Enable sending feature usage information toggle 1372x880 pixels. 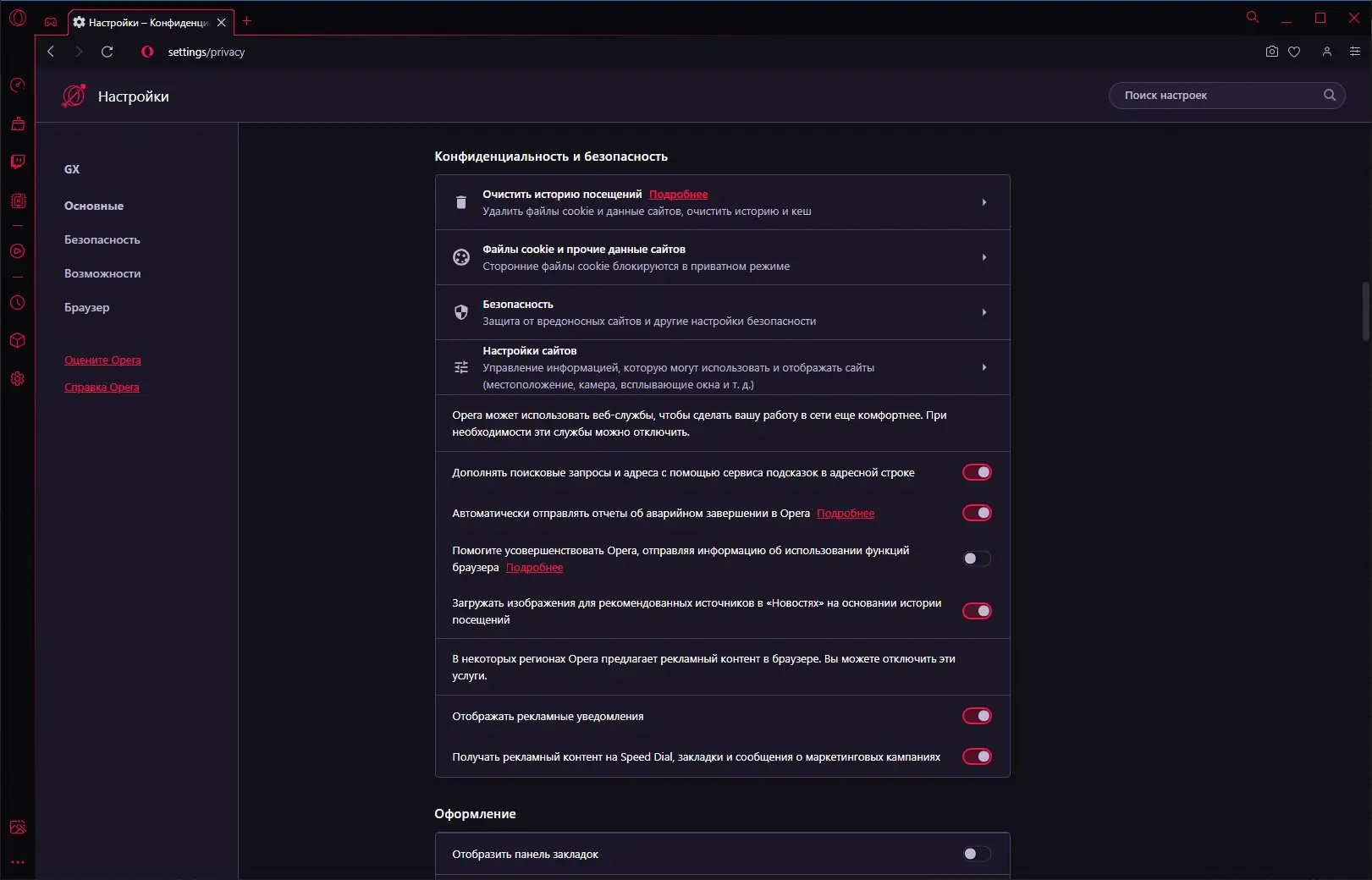[x=977, y=558]
